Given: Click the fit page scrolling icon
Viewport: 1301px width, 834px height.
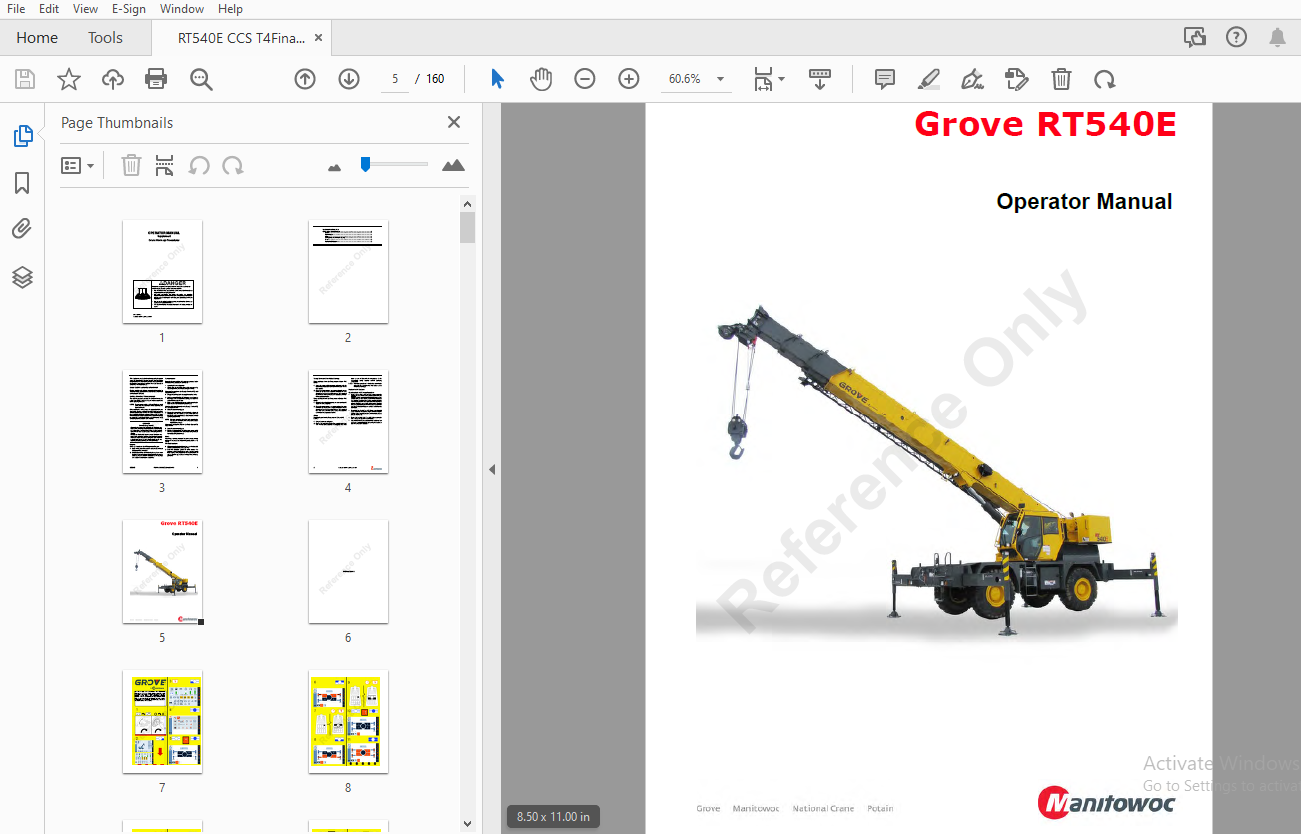Looking at the screenshot, I should [x=763, y=79].
